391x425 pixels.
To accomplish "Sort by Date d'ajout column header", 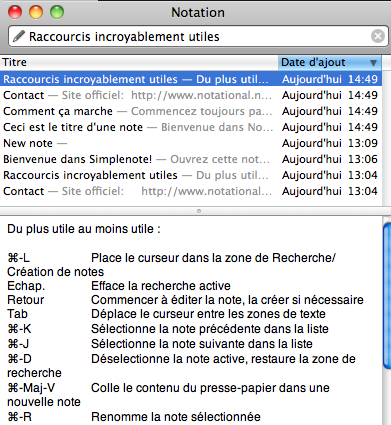I will [x=330, y=62].
